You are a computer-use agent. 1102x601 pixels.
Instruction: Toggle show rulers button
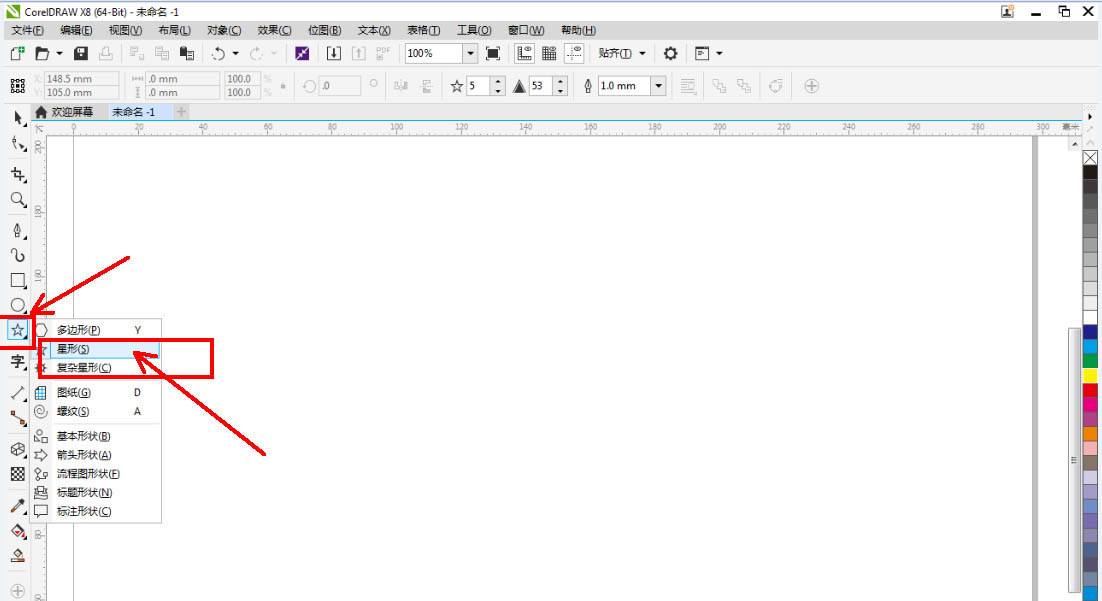523,53
